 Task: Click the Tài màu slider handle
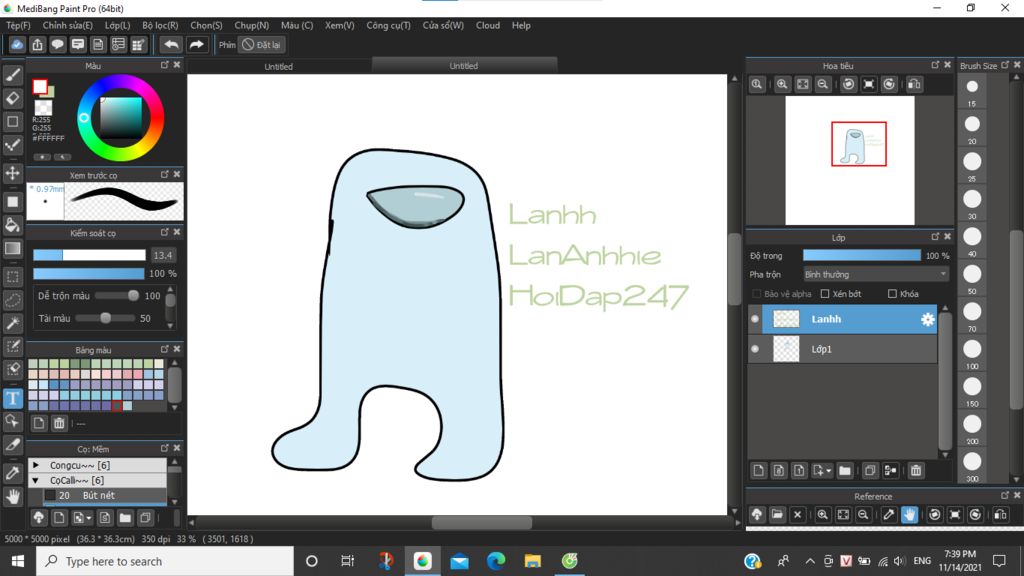[105, 318]
